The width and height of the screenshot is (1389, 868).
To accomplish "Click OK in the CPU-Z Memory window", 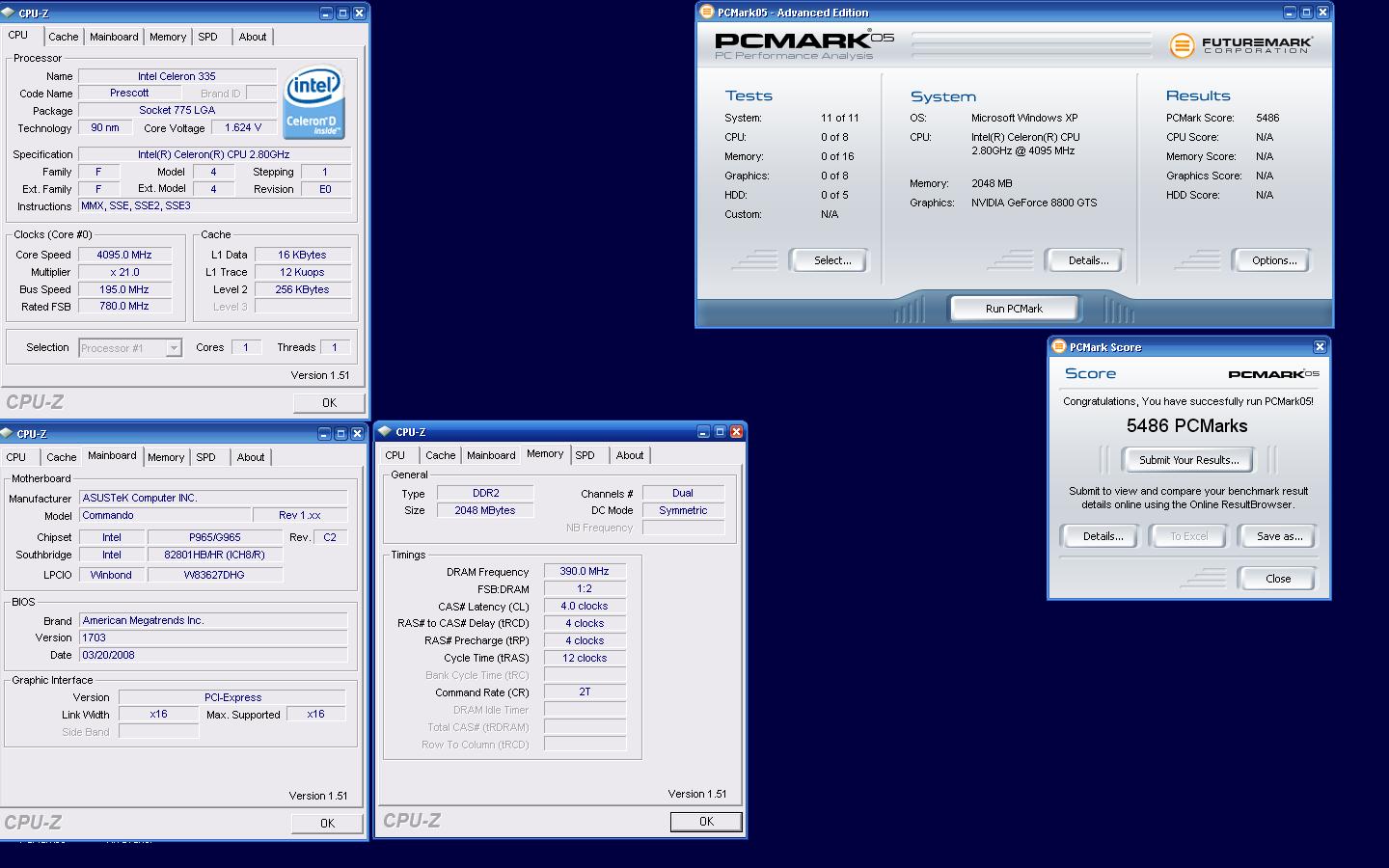I will [707, 822].
